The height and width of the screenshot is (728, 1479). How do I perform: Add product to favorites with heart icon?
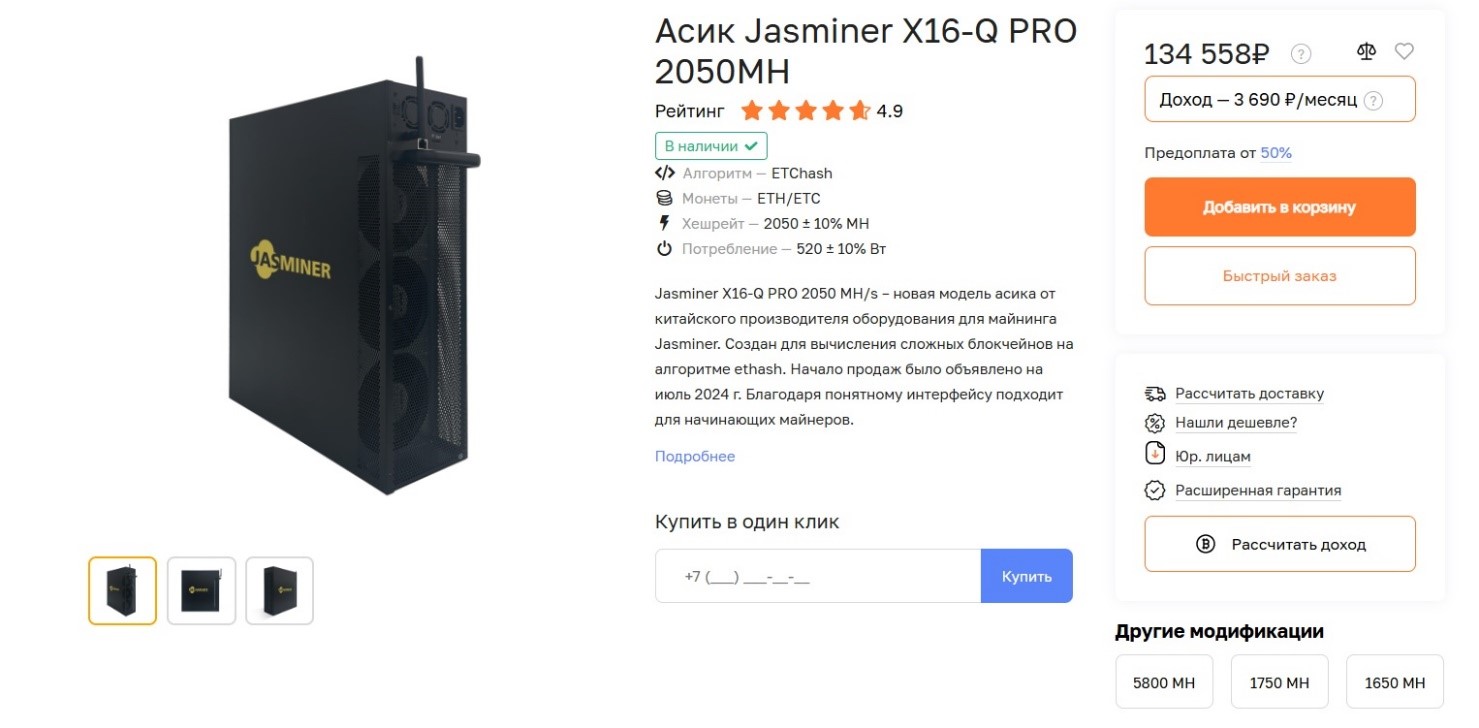tap(1404, 52)
